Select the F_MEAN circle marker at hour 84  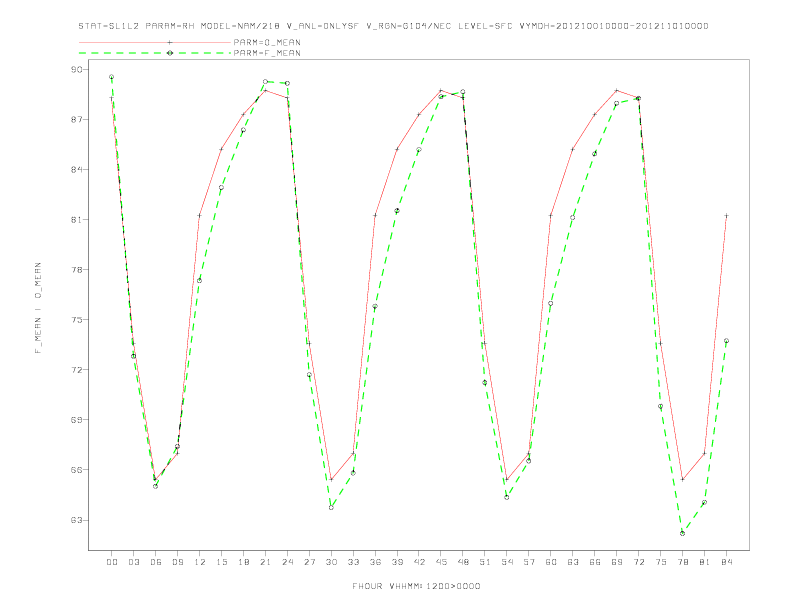[726, 341]
